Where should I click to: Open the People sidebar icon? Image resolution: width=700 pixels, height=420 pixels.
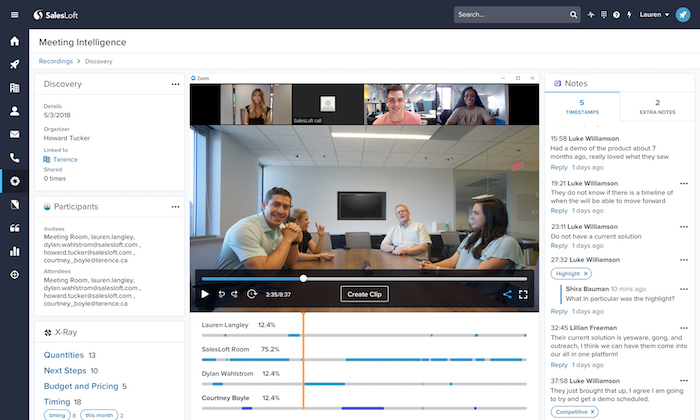[x=15, y=111]
